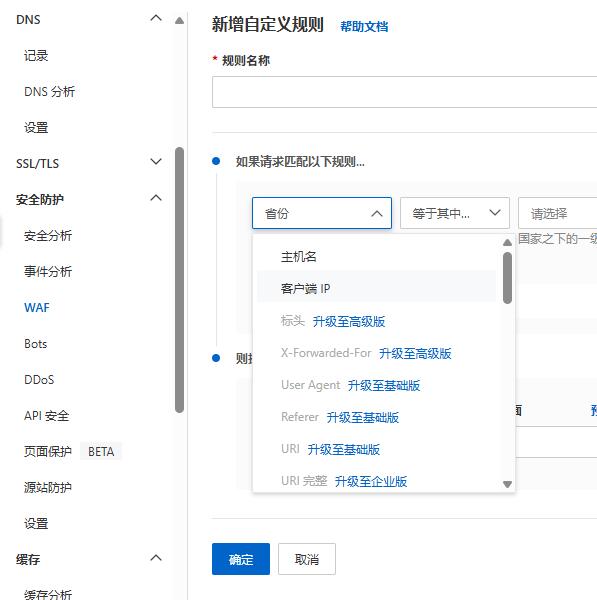Open 记录 under DNS

(x=36, y=56)
